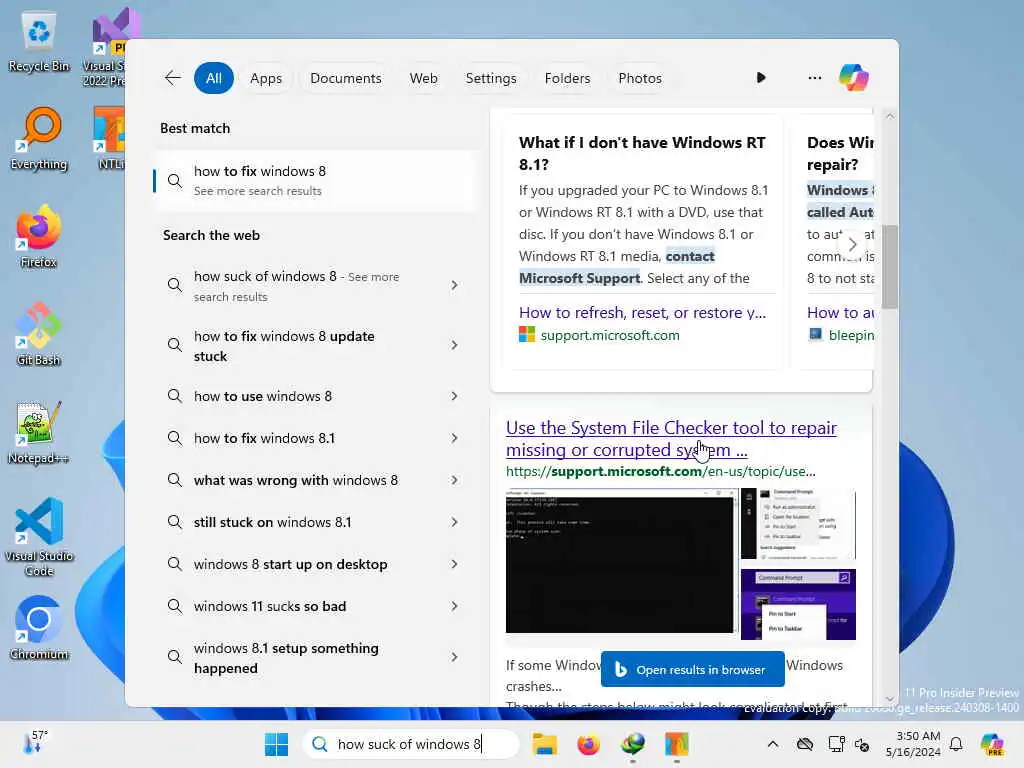Screen dimensions: 1024x768
Task: Open Firefox desktop shortcut
Action: pos(39,236)
